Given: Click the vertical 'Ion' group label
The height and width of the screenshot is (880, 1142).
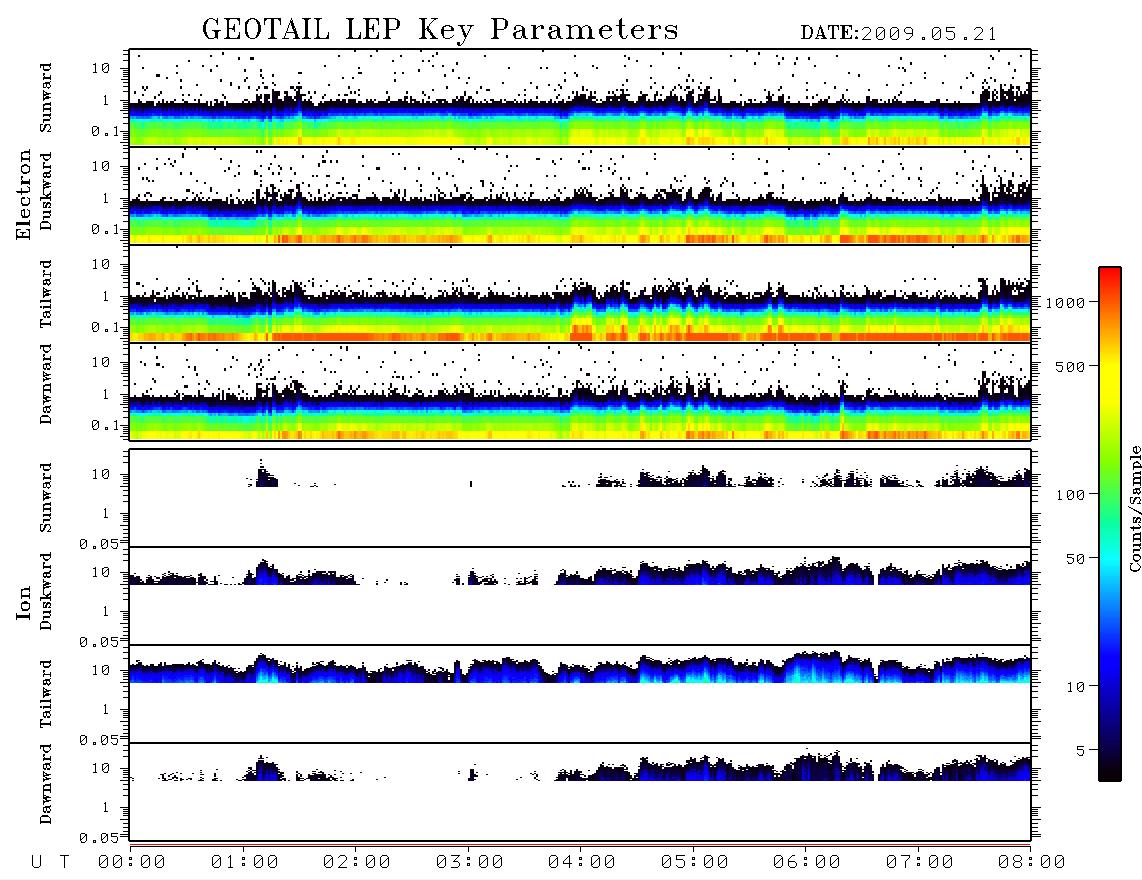Looking at the screenshot, I should [x=23, y=603].
